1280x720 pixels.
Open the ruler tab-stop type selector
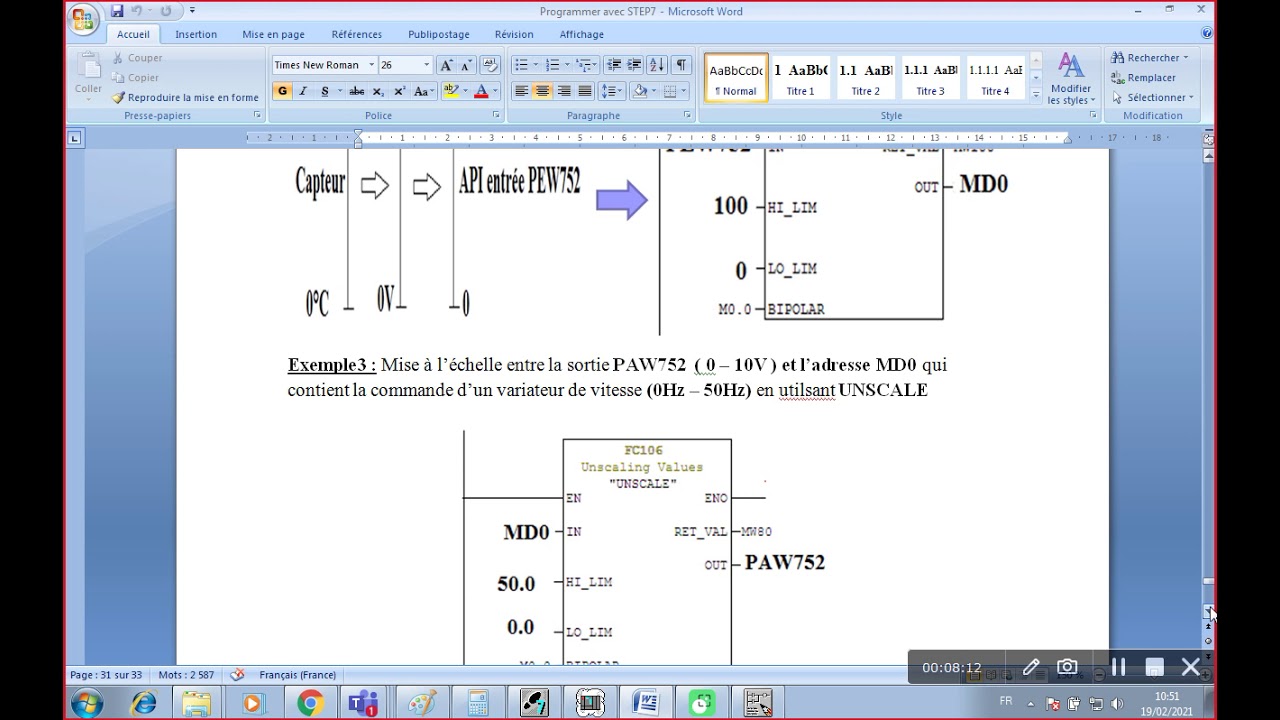coord(75,138)
